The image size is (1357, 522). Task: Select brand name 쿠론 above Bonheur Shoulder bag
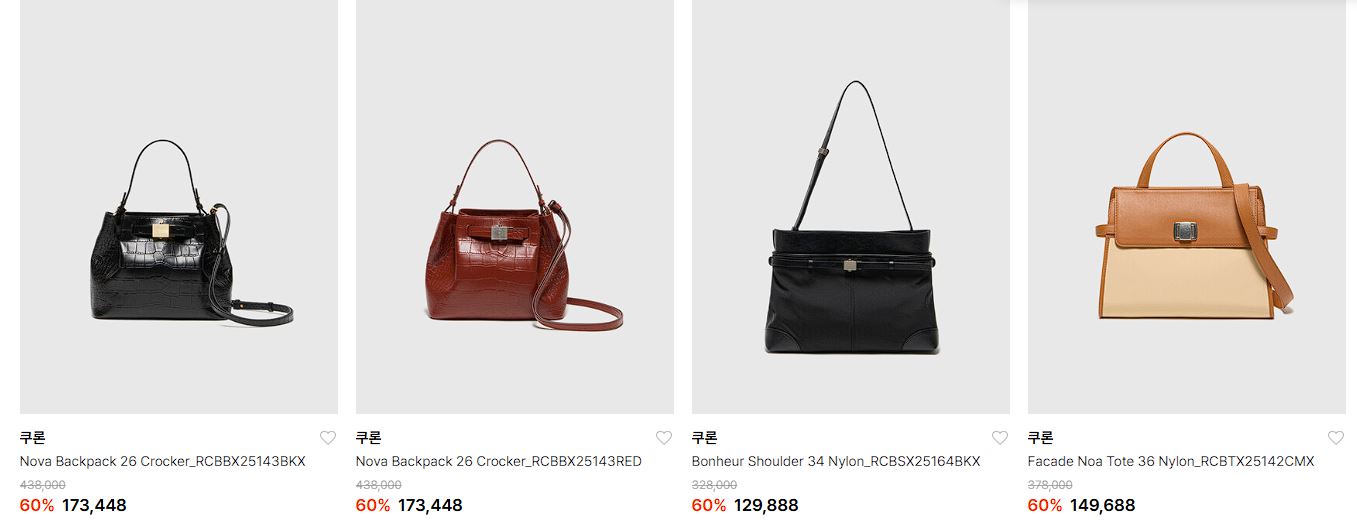705,438
